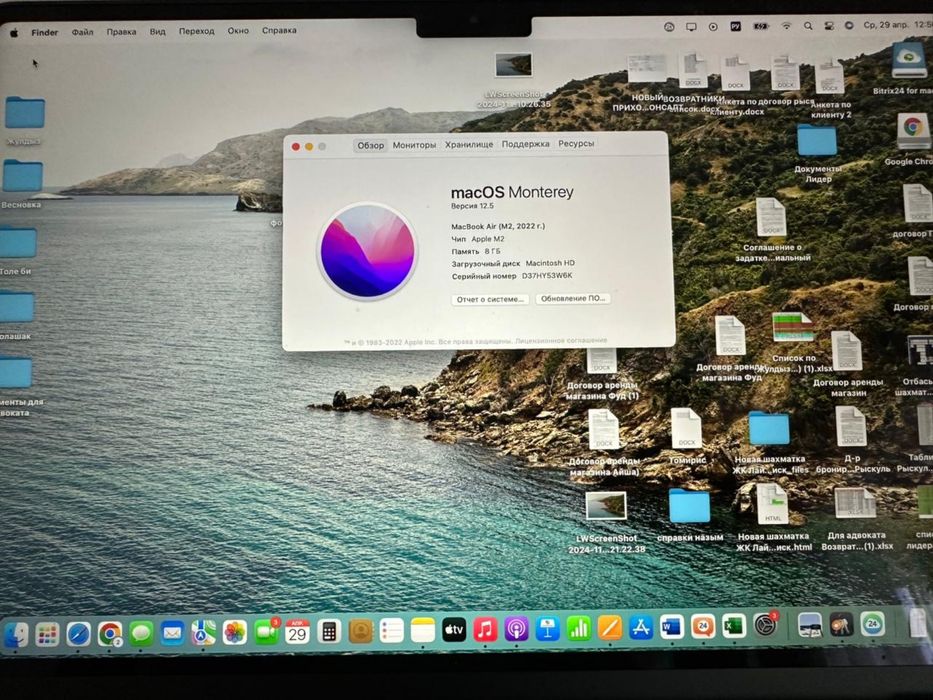This screenshot has height=700, width=933.
Task: Launch Music app from the Dock
Action: 486,630
